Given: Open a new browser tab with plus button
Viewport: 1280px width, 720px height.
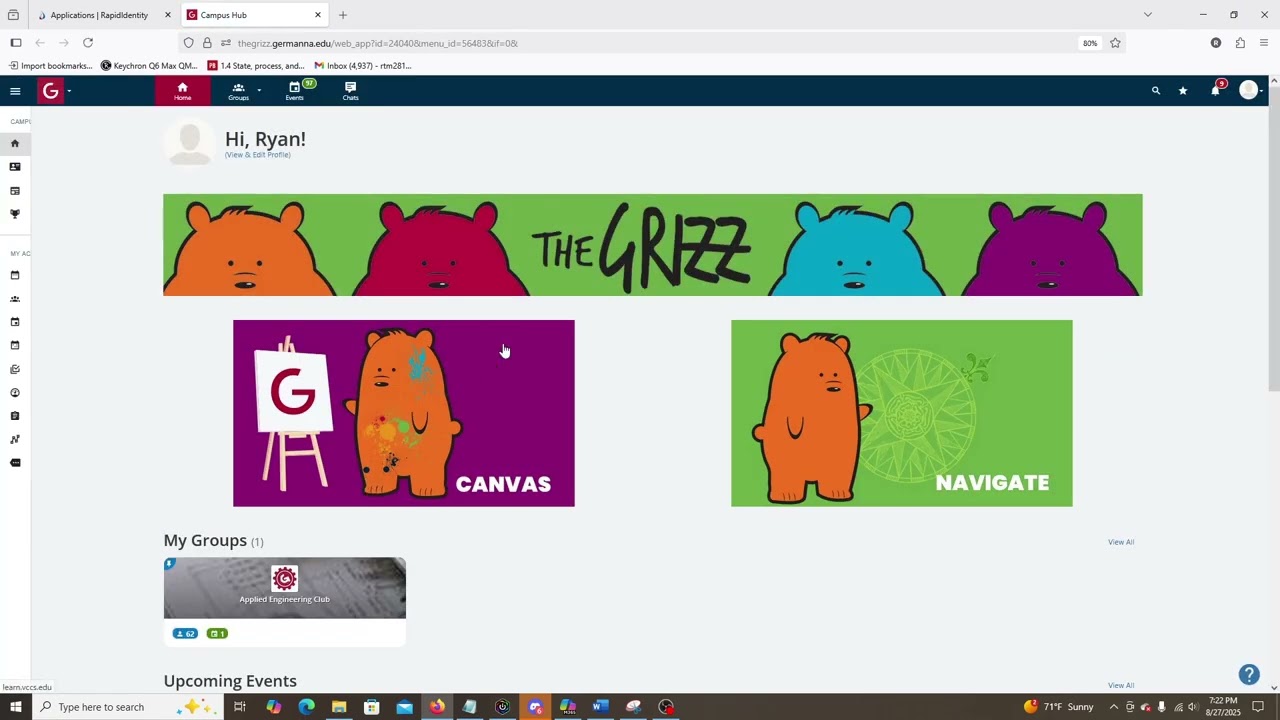Looking at the screenshot, I should click(x=343, y=15).
